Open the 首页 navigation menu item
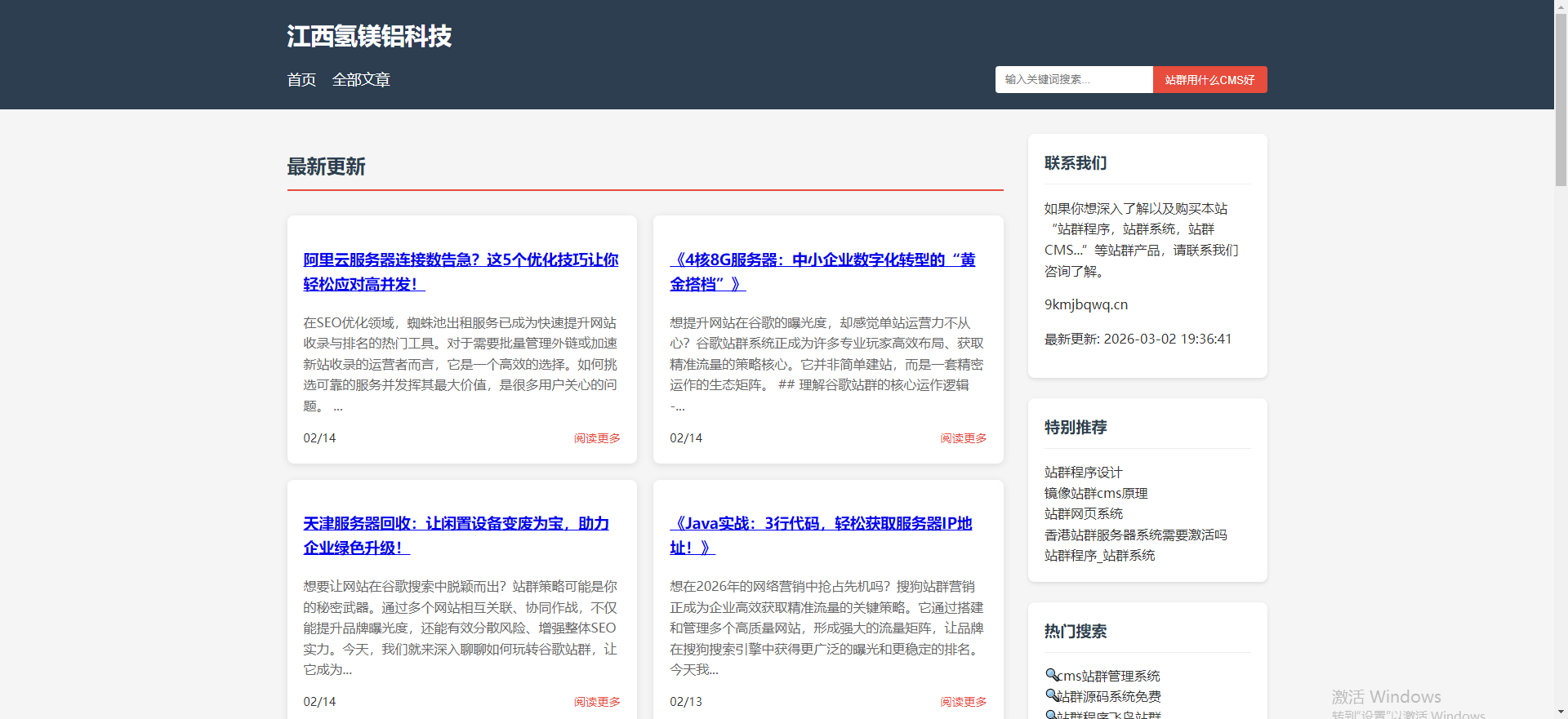 (x=301, y=79)
